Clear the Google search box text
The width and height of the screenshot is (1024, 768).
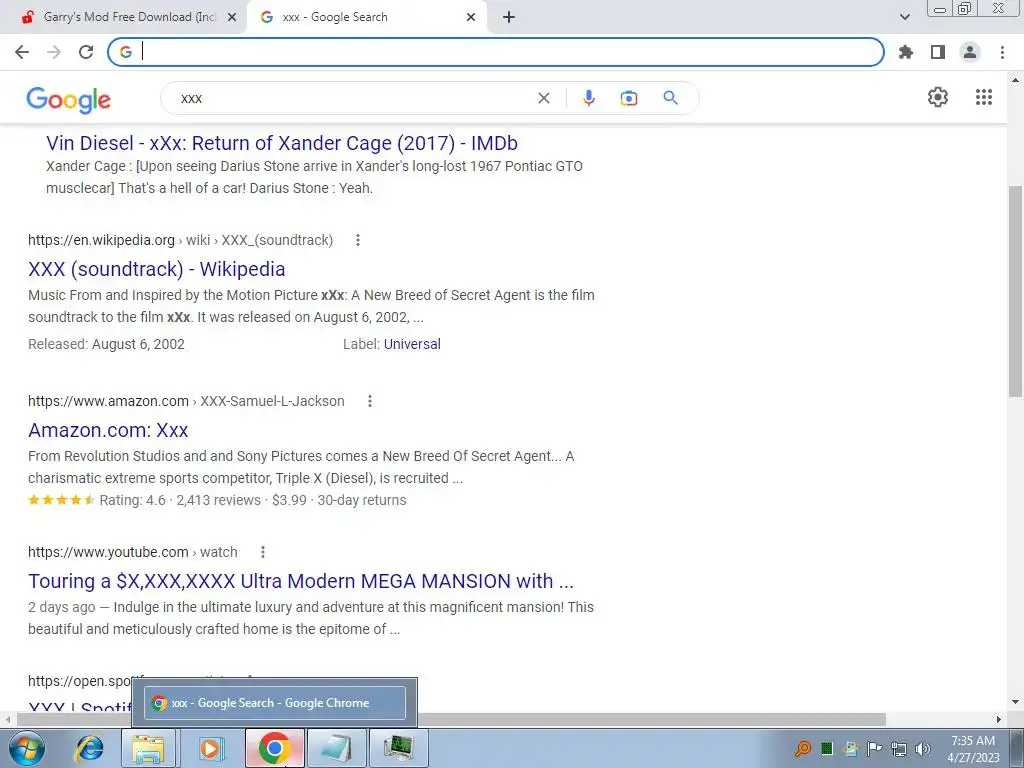(543, 98)
